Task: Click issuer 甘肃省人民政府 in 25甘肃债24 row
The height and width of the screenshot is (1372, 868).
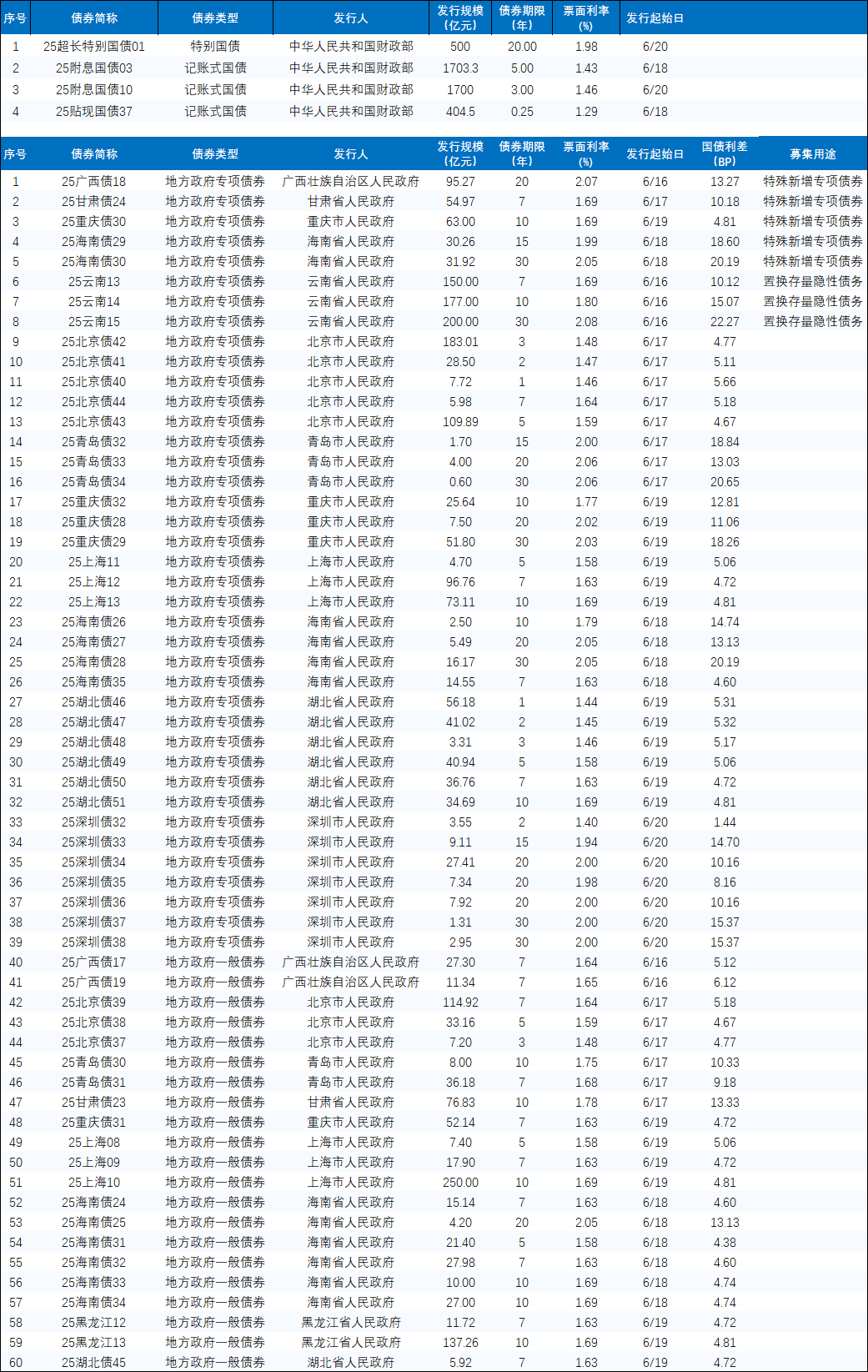Action: click(x=351, y=202)
